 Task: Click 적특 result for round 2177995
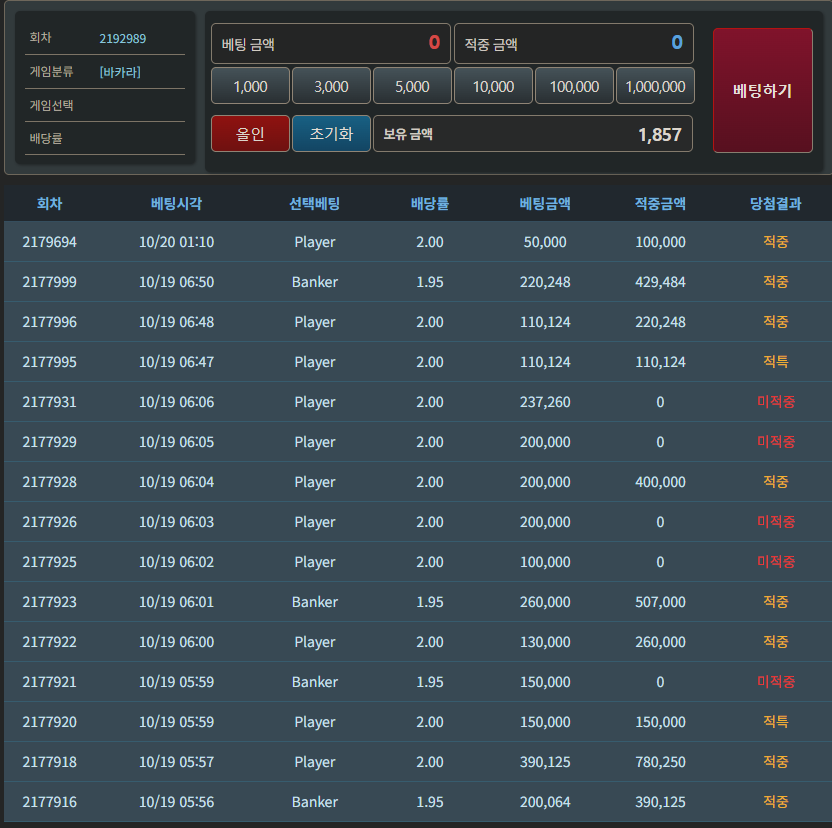point(775,362)
